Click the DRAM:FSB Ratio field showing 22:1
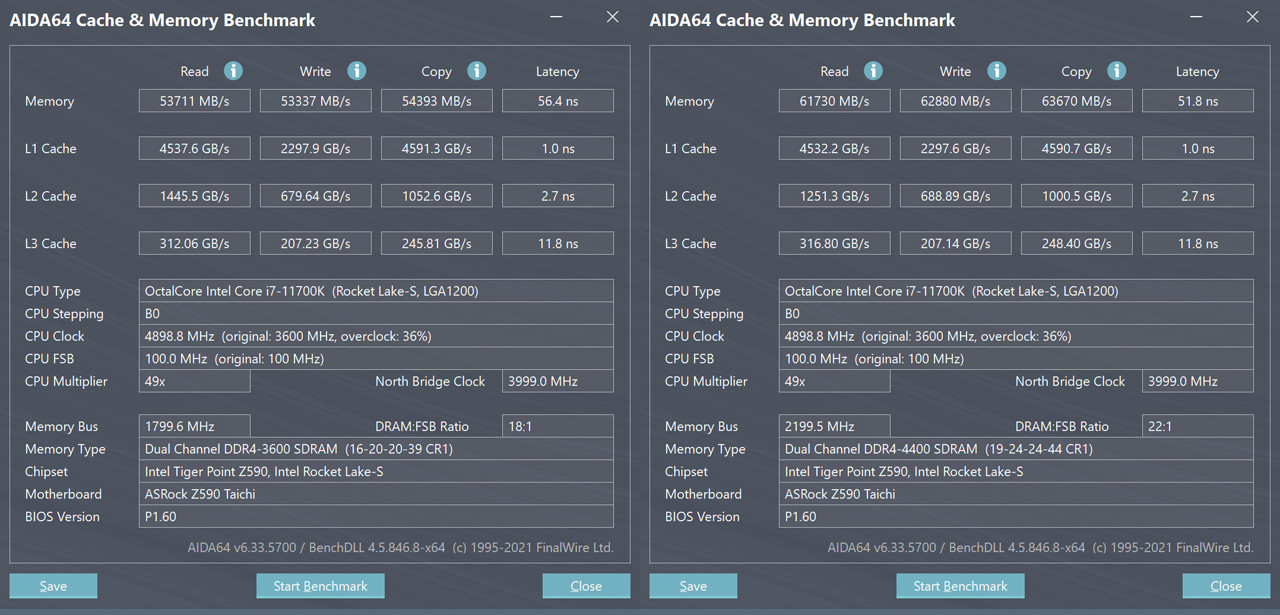1280x615 pixels. 1197,426
